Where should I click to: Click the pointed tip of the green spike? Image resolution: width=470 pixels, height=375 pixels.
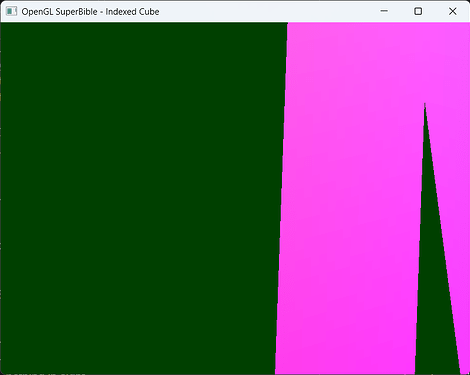pyautogui.click(x=425, y=105)
